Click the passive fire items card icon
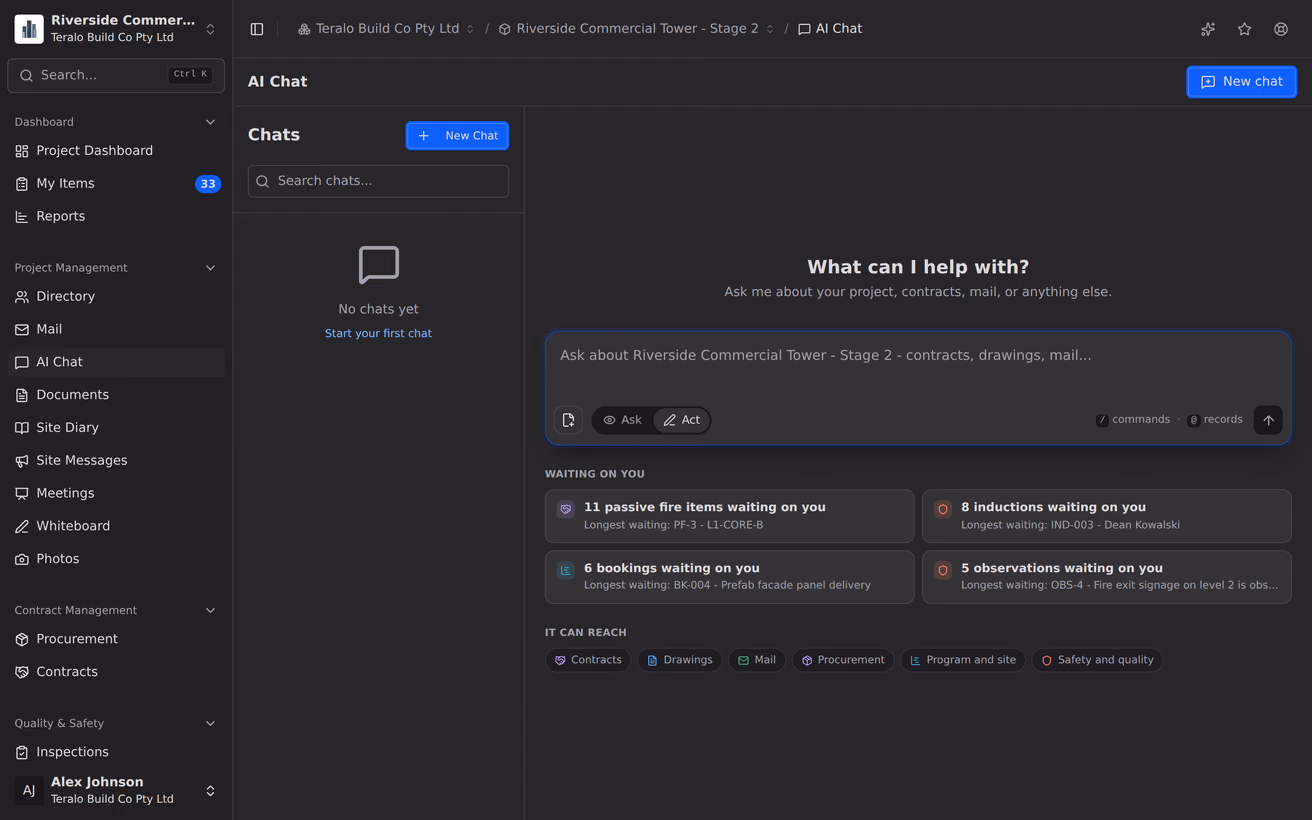 click(x=566, y=509)
